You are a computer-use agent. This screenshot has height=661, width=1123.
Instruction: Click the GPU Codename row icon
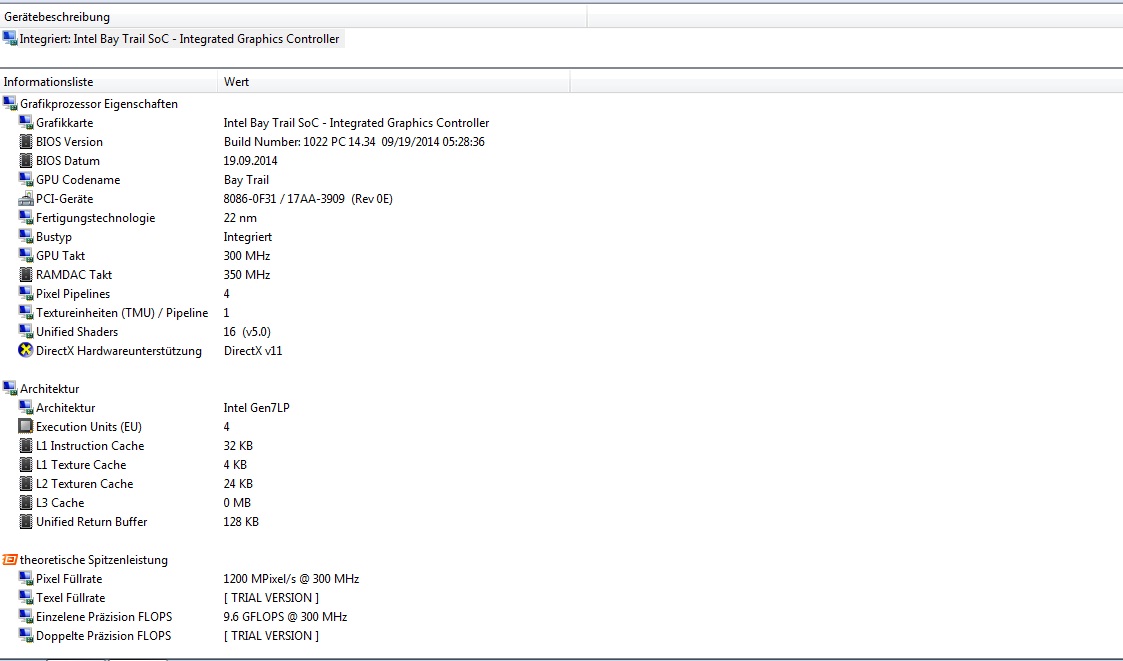[x=26, y=180]
